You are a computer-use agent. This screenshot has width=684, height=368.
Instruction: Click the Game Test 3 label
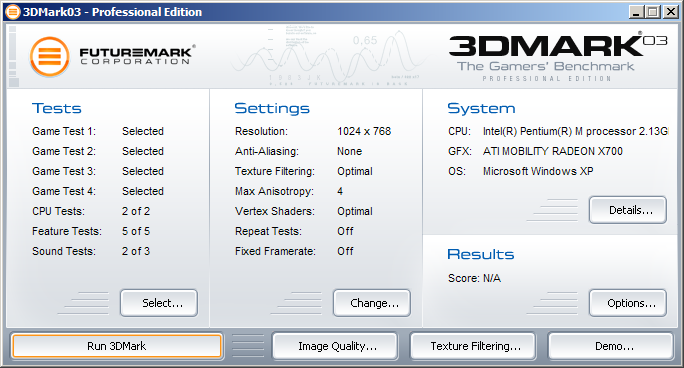point(64,171)
